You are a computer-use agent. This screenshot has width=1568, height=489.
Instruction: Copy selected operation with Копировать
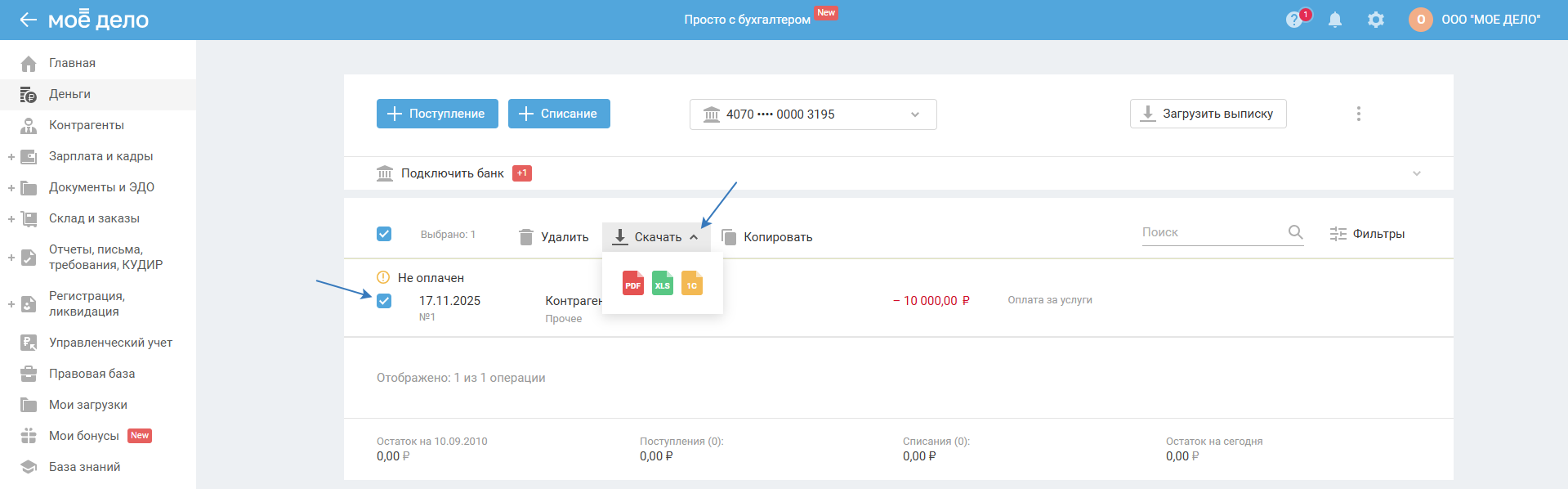(767, 237)
